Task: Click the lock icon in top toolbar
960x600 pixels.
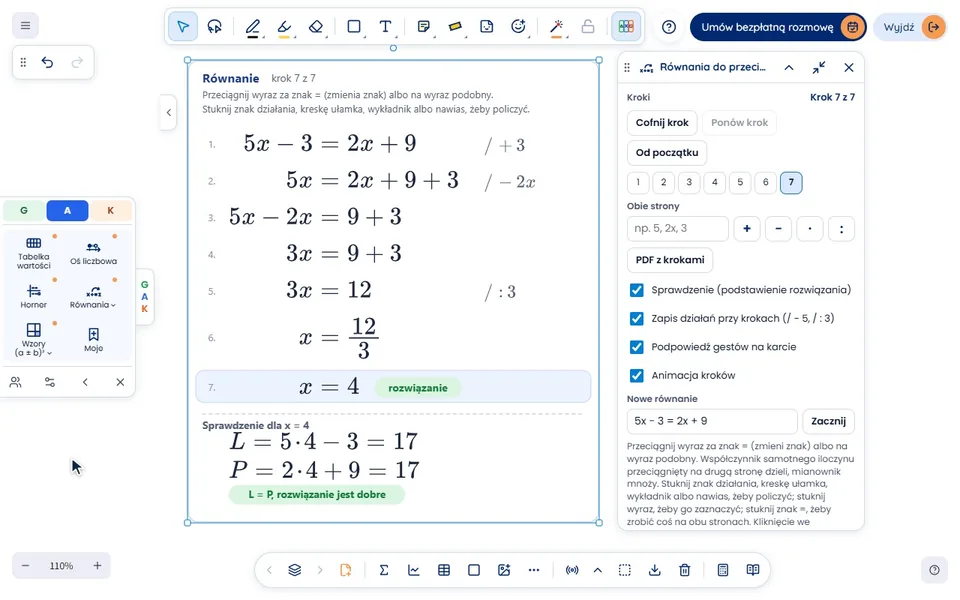Action: tap(588, 26)
